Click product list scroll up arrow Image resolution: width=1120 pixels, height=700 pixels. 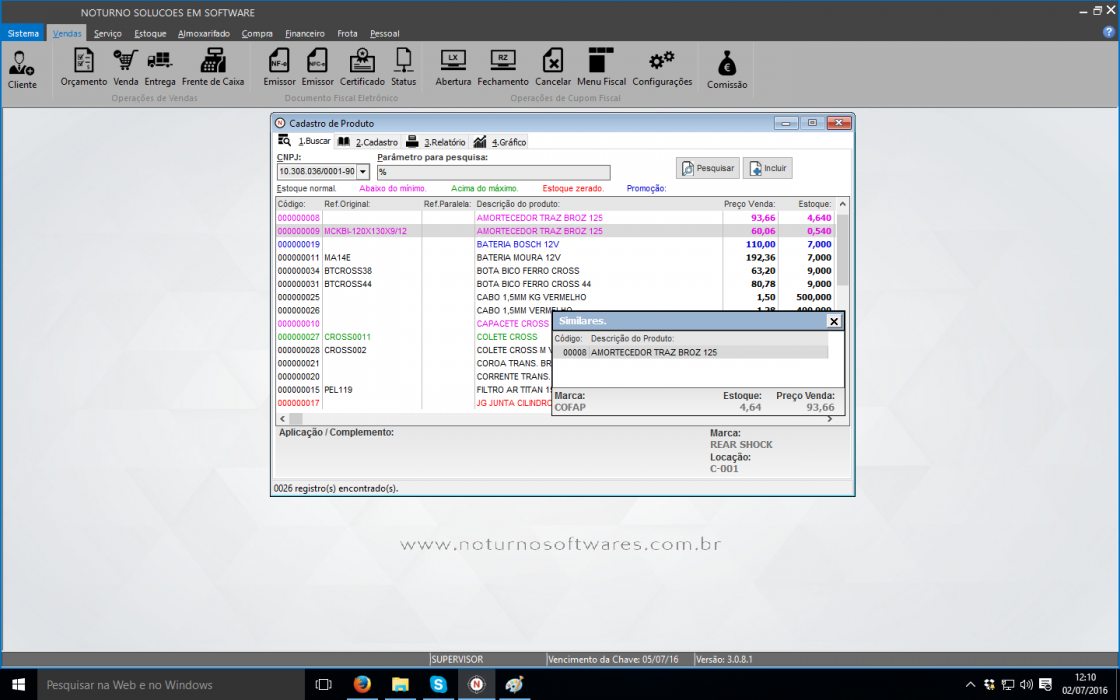coord(843,204)
